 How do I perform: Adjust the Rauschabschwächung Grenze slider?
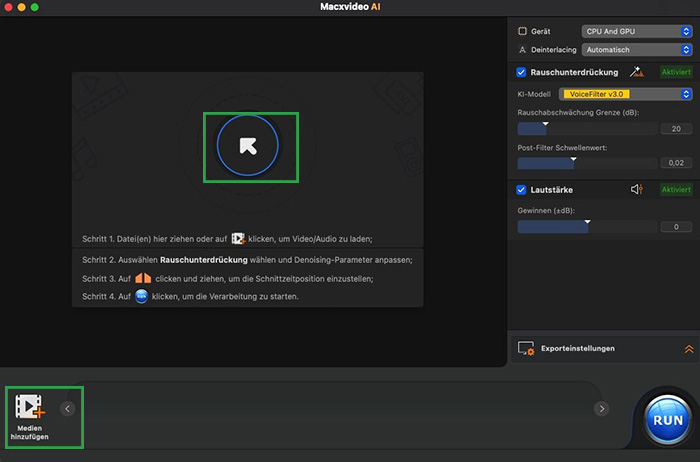[587, 129]
